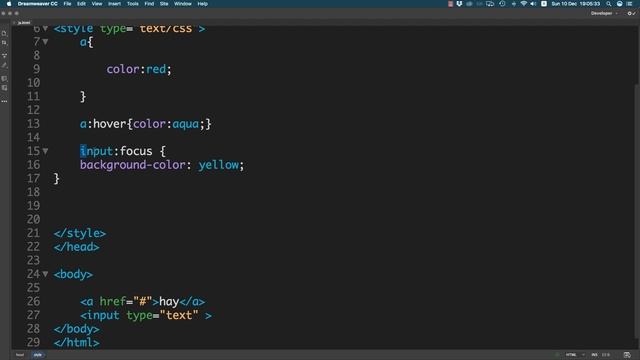Open the Notification Center list icon
Image resolution: width=640 pixels, height=360 pixels.
point(629,4)
